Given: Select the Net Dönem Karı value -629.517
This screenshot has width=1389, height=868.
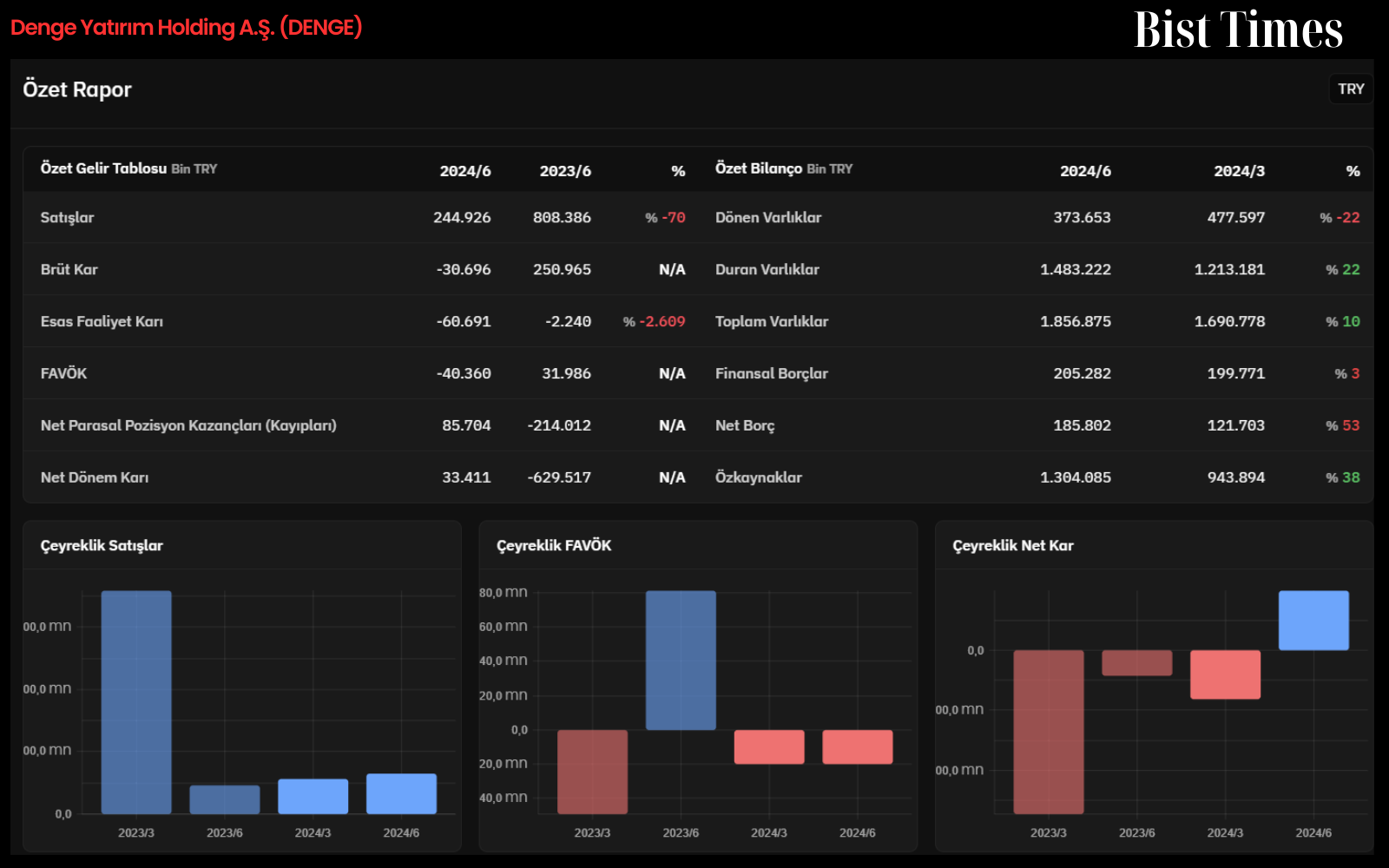Looking at the screenshot, I should pyautogui.click(x=559, y=477).
